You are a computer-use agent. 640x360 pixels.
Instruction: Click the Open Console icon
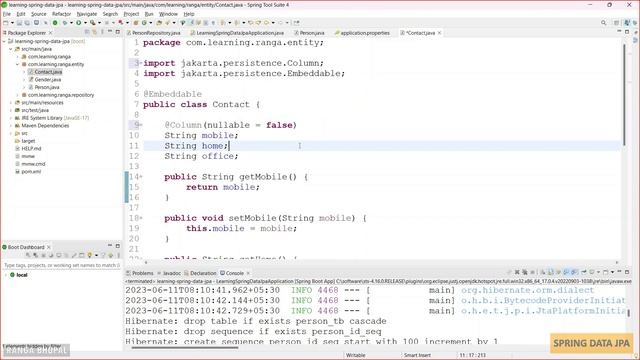tap(605, 272)
